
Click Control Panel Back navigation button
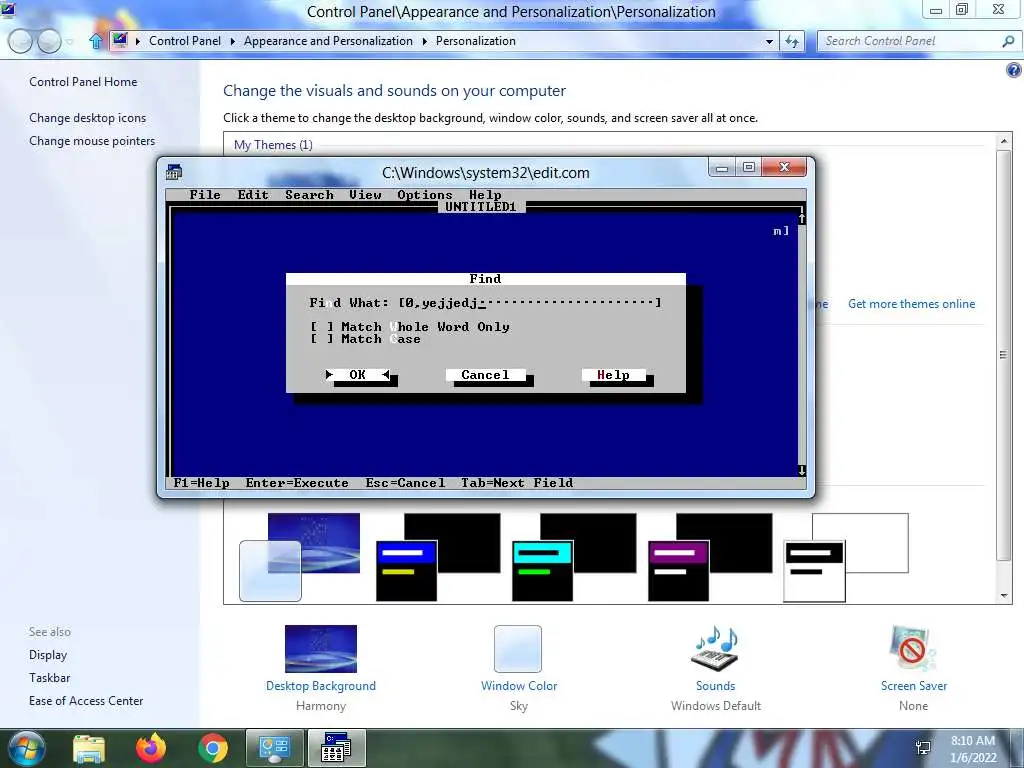20,41
